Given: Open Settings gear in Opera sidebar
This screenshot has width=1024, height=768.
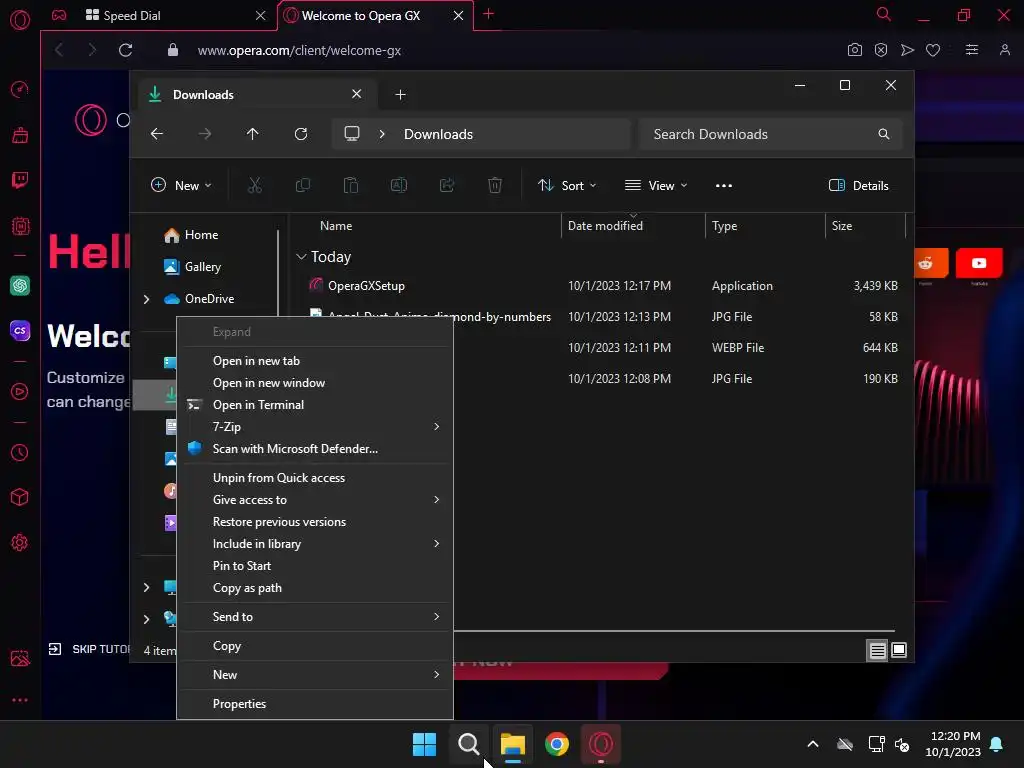Looking at the screenshot, I should tap(20, 542).
